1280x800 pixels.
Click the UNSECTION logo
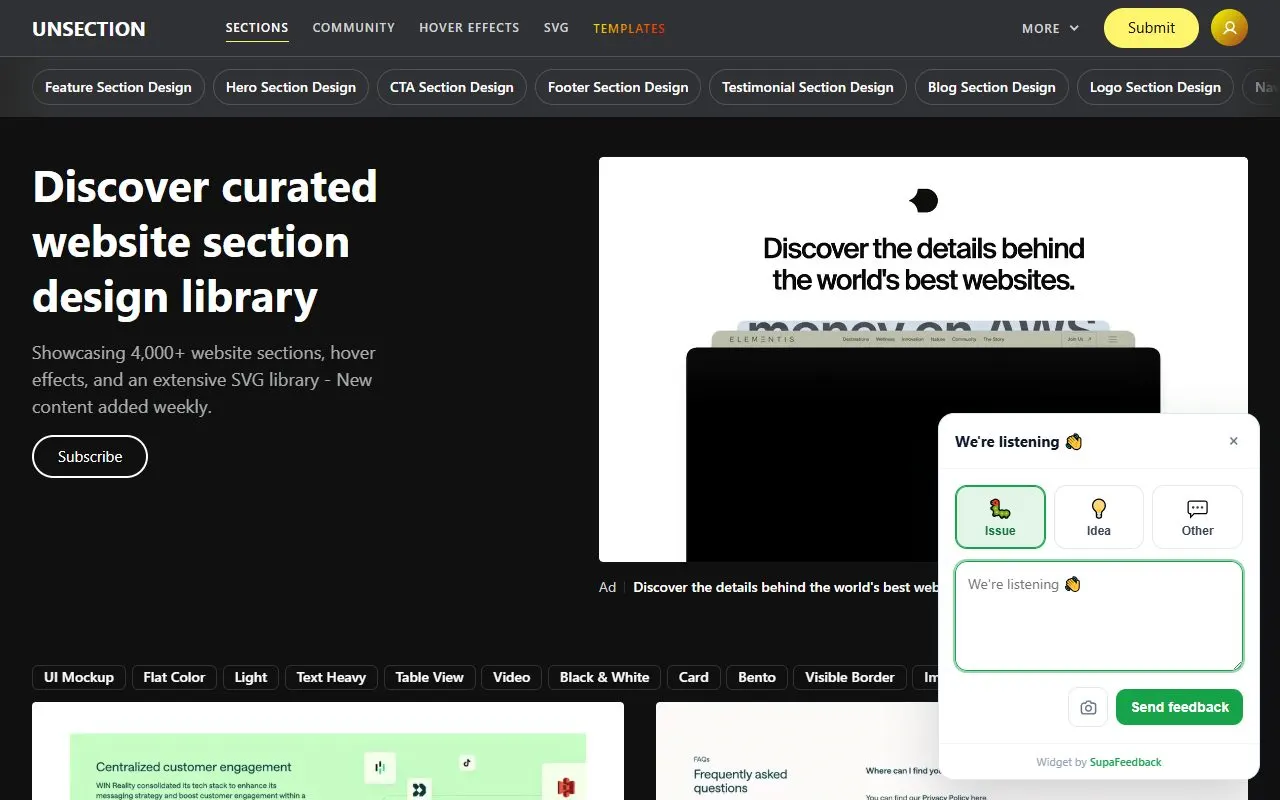click(89, 29)
